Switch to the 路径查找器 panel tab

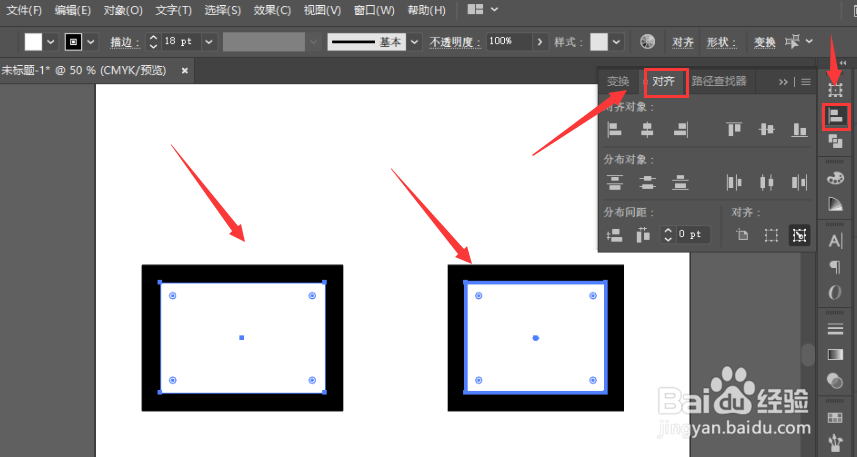point(719,81)
